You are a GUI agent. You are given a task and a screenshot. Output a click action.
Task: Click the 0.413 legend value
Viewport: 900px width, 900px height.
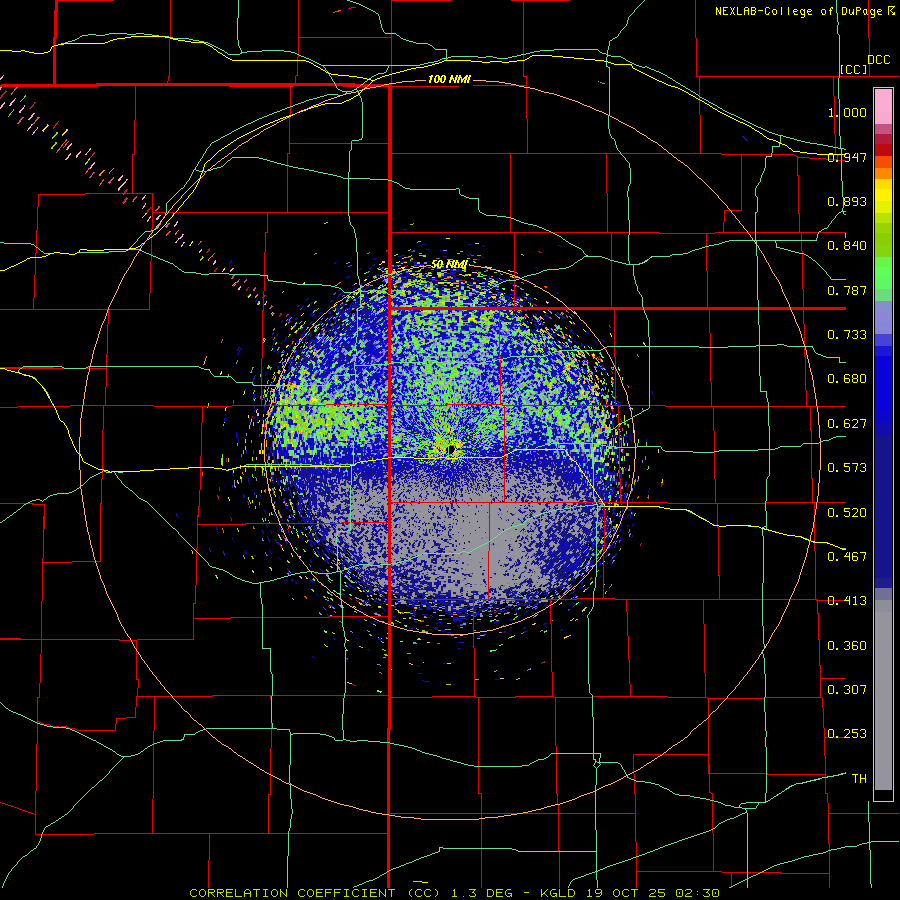pos(847,601)
